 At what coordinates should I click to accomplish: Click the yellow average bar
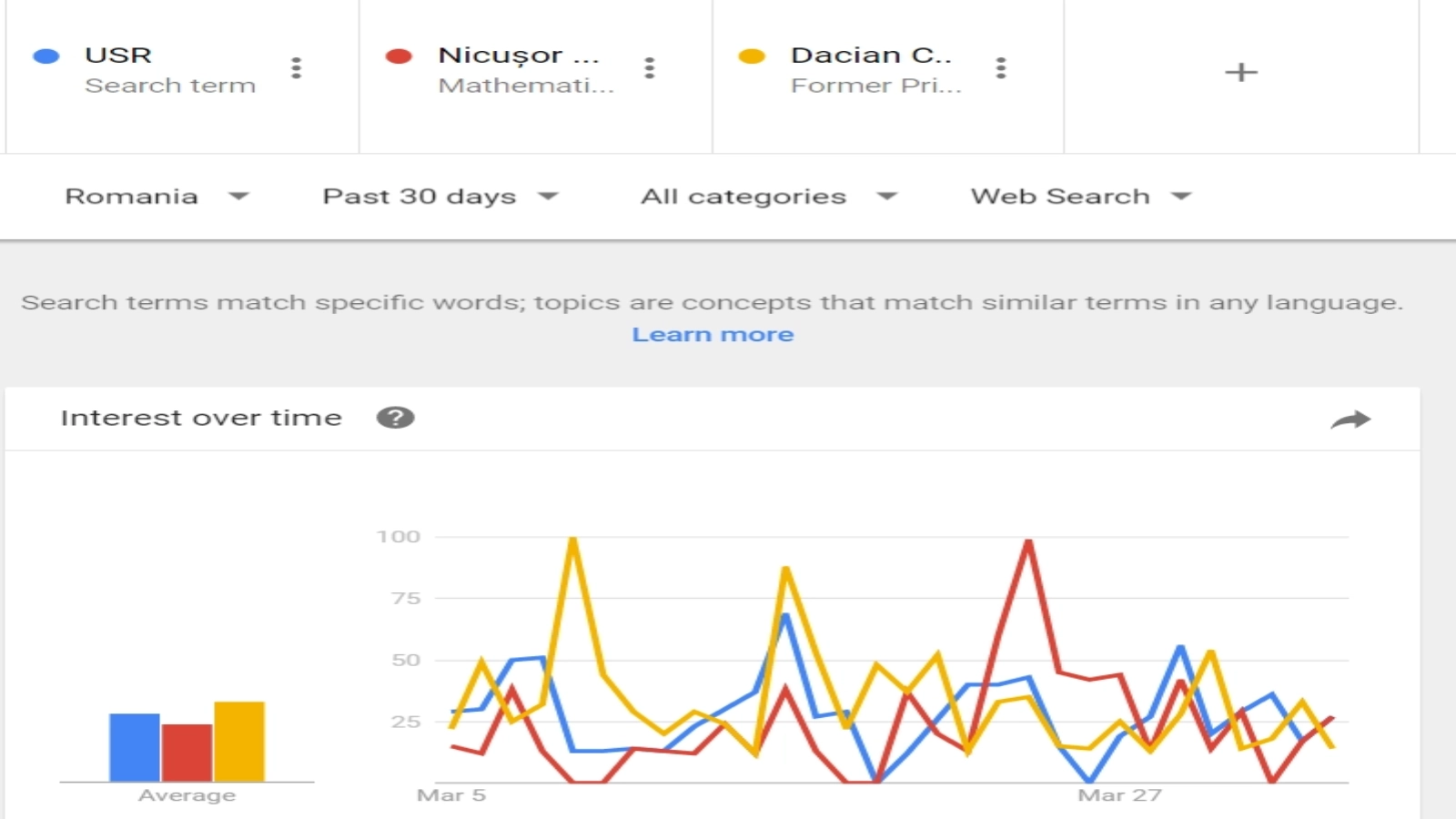pos(239,741)
